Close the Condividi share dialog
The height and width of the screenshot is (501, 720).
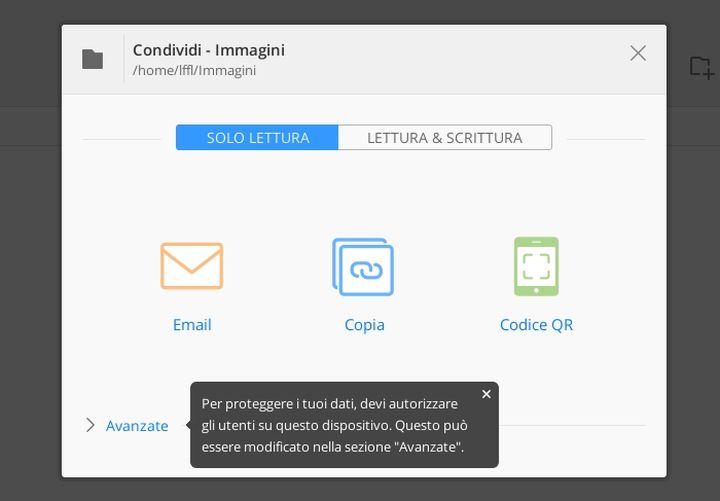click(638, 53)
